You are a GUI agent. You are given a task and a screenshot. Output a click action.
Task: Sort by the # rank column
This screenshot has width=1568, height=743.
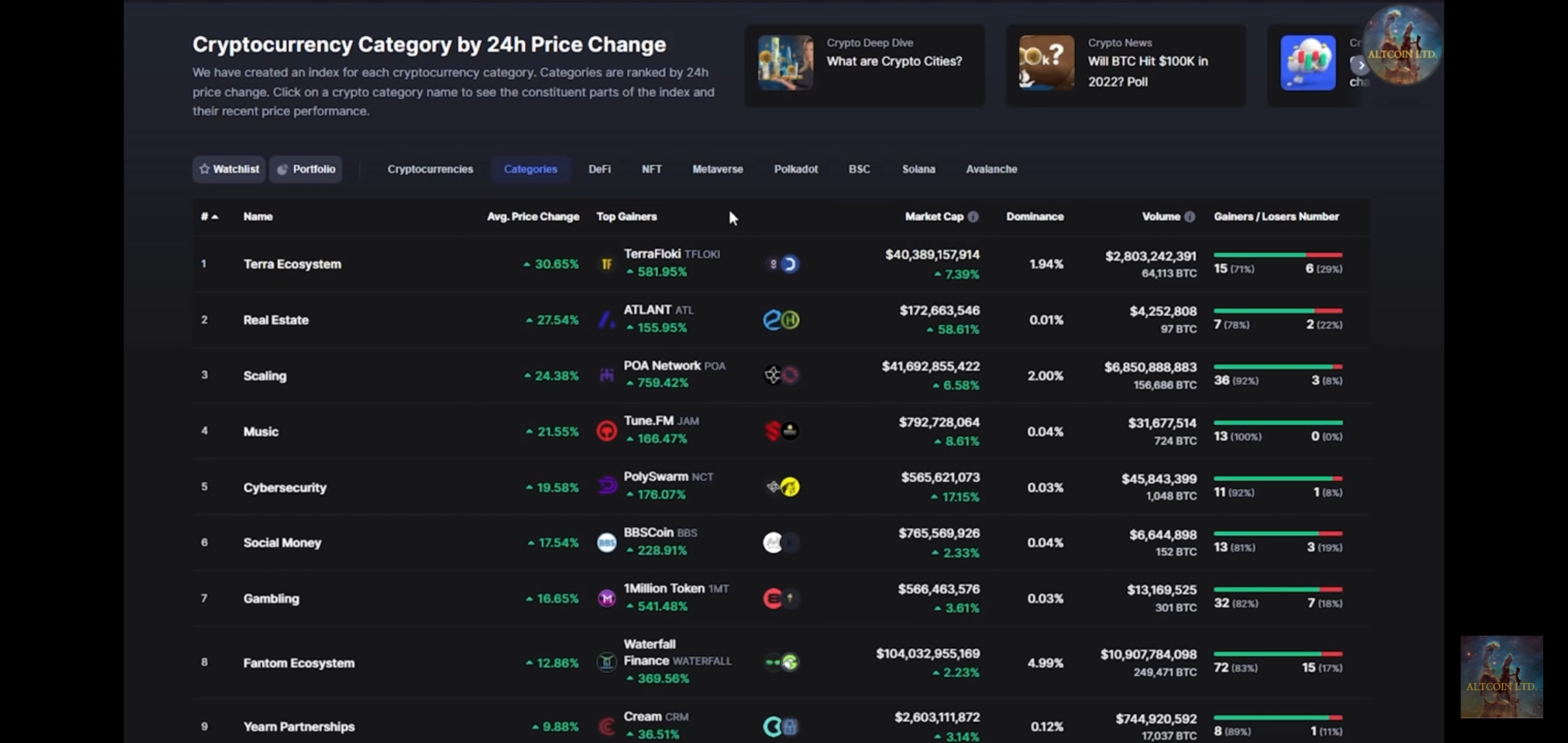pos(209,217)
